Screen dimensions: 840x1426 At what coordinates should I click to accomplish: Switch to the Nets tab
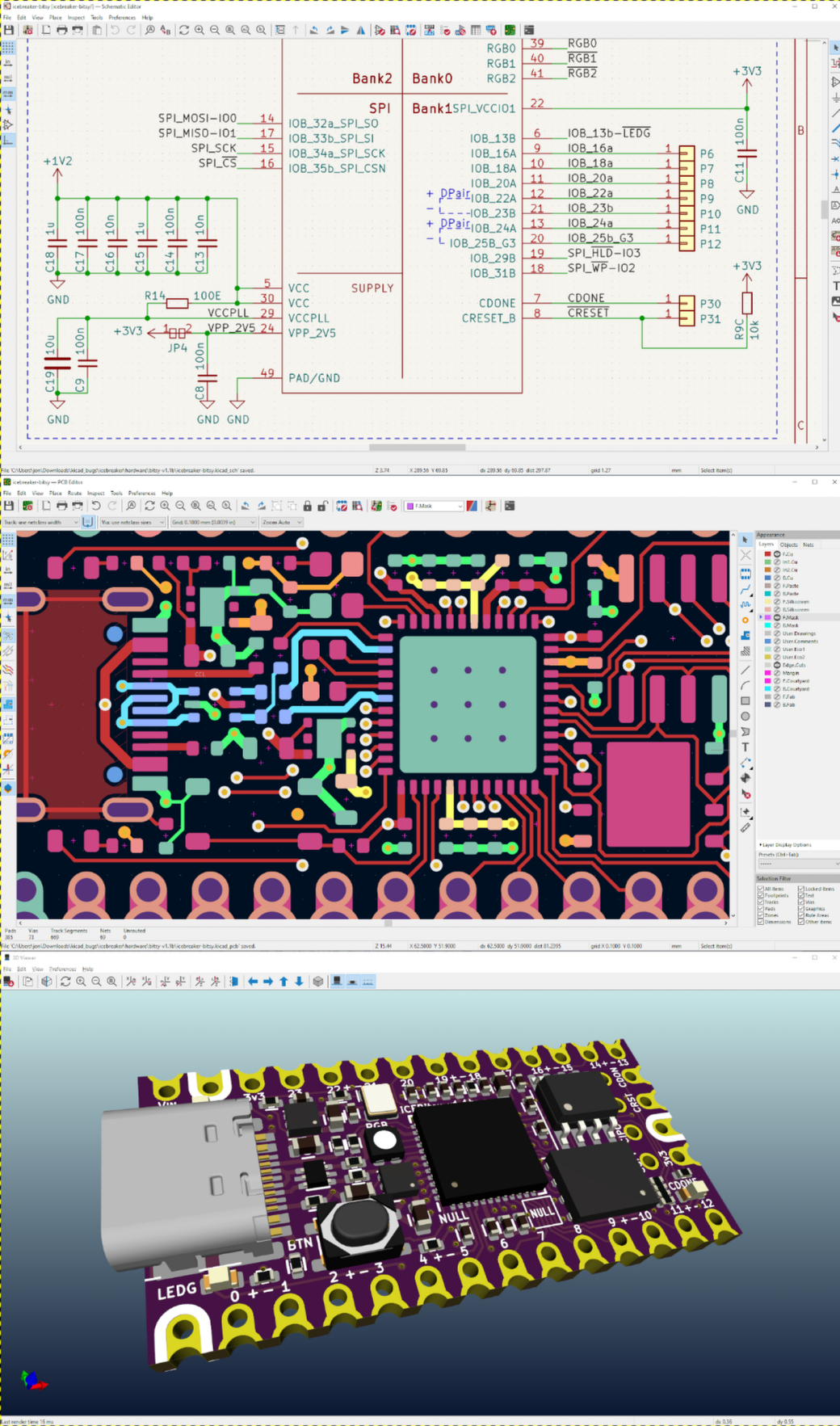808,545
